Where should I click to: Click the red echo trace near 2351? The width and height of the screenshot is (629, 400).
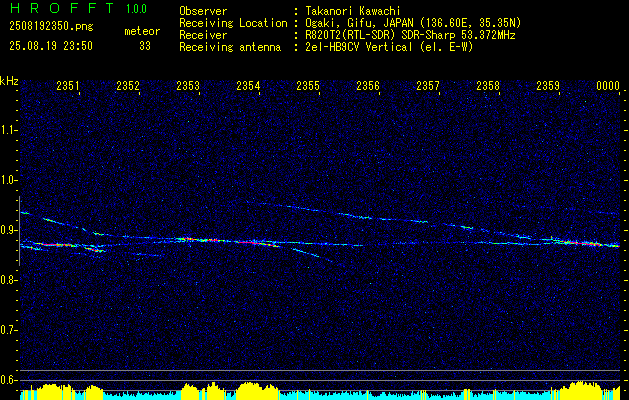click(54, 244)
